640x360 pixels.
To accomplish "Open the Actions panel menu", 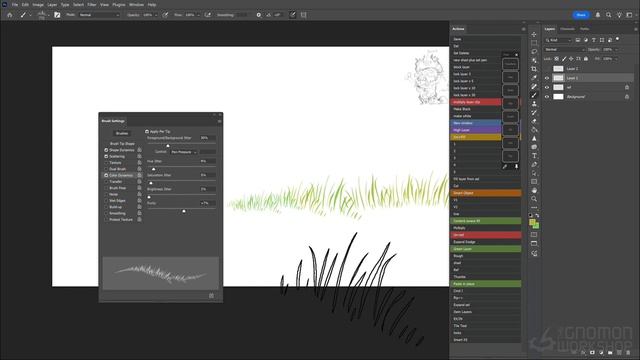I will (524, 29).
